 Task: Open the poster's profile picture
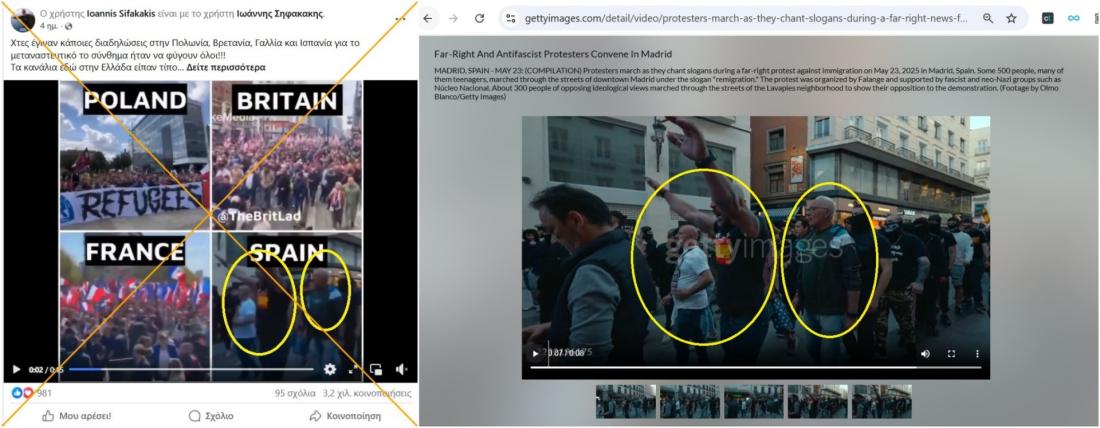click(x=23, y=20)
